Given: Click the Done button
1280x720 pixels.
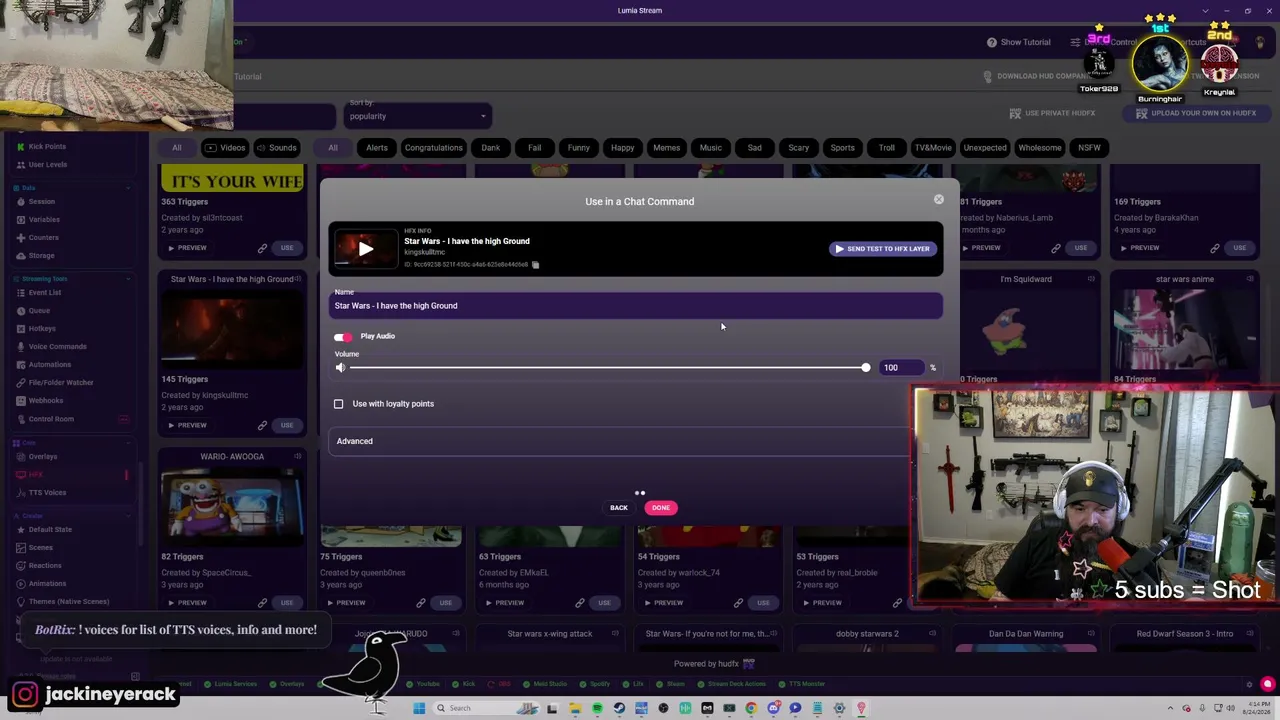Looking at the screenshot, I should (661, 508).
